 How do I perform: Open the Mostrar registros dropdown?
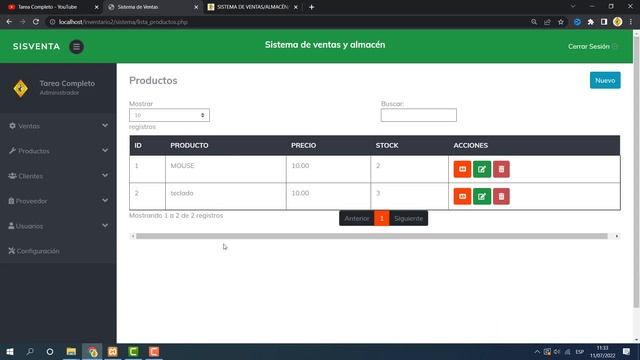tap(169, 115)
